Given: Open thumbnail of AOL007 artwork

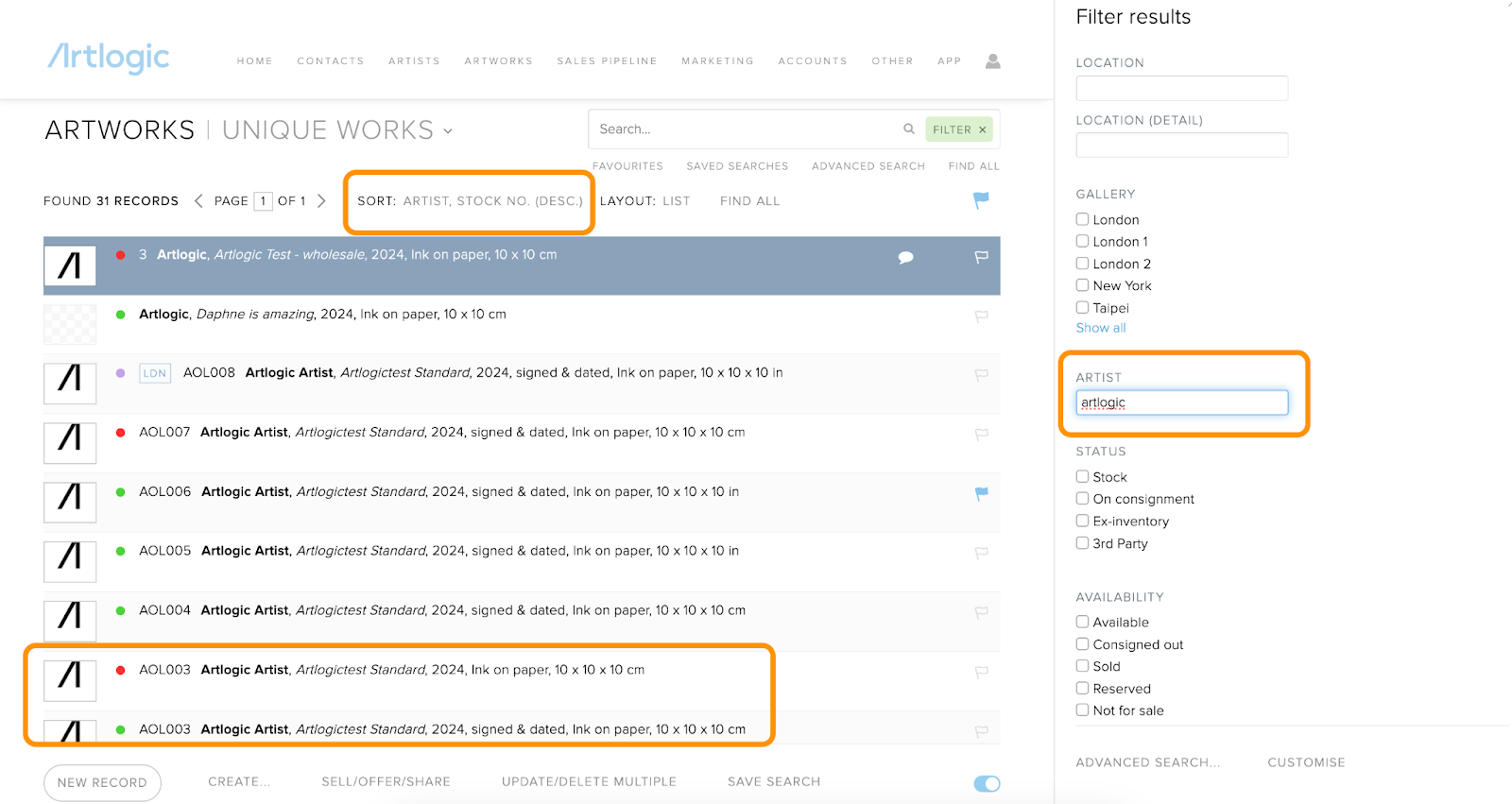Looking at the screenshot, I should [70, 443].
